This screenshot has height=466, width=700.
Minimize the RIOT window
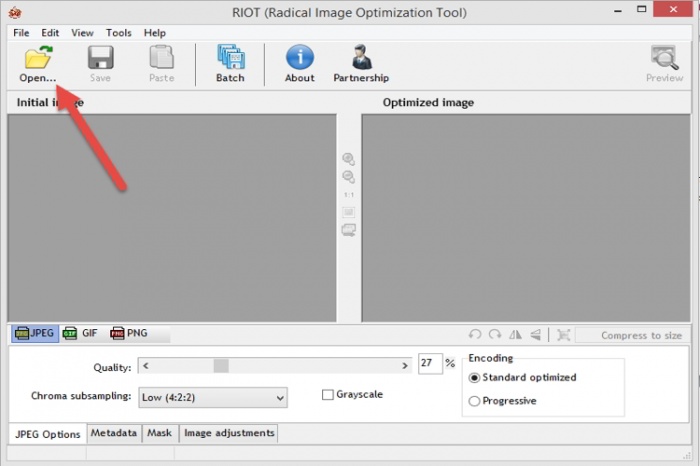618,11
